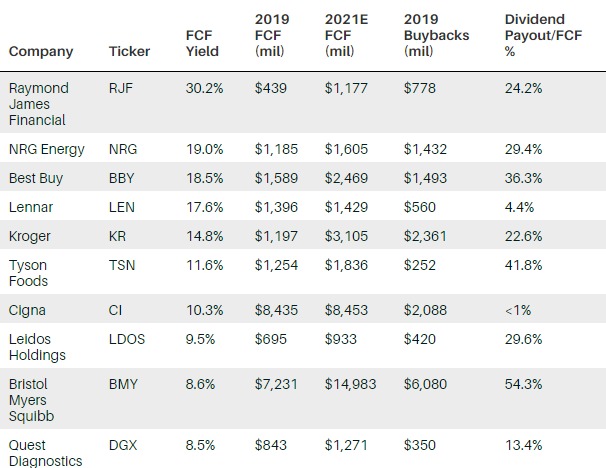The width and height of the screenshot is (606, 468).
Task: Click the $1,271 2021E FCF value
Action: click(346, 445)
